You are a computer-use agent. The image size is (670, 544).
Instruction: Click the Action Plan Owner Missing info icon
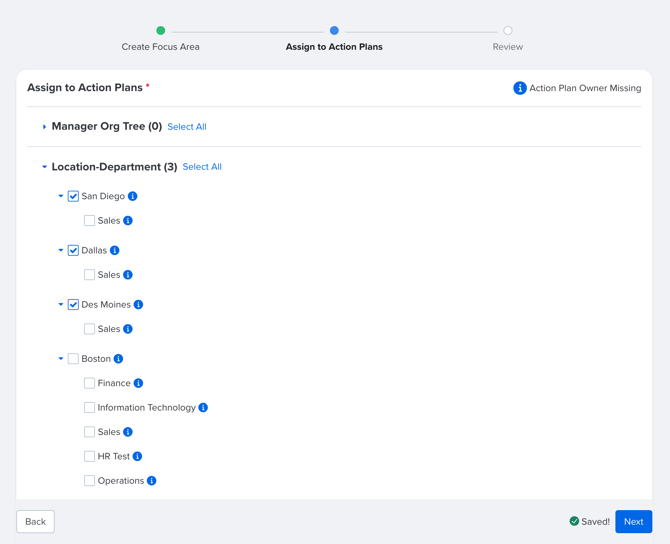click(520, 88)
